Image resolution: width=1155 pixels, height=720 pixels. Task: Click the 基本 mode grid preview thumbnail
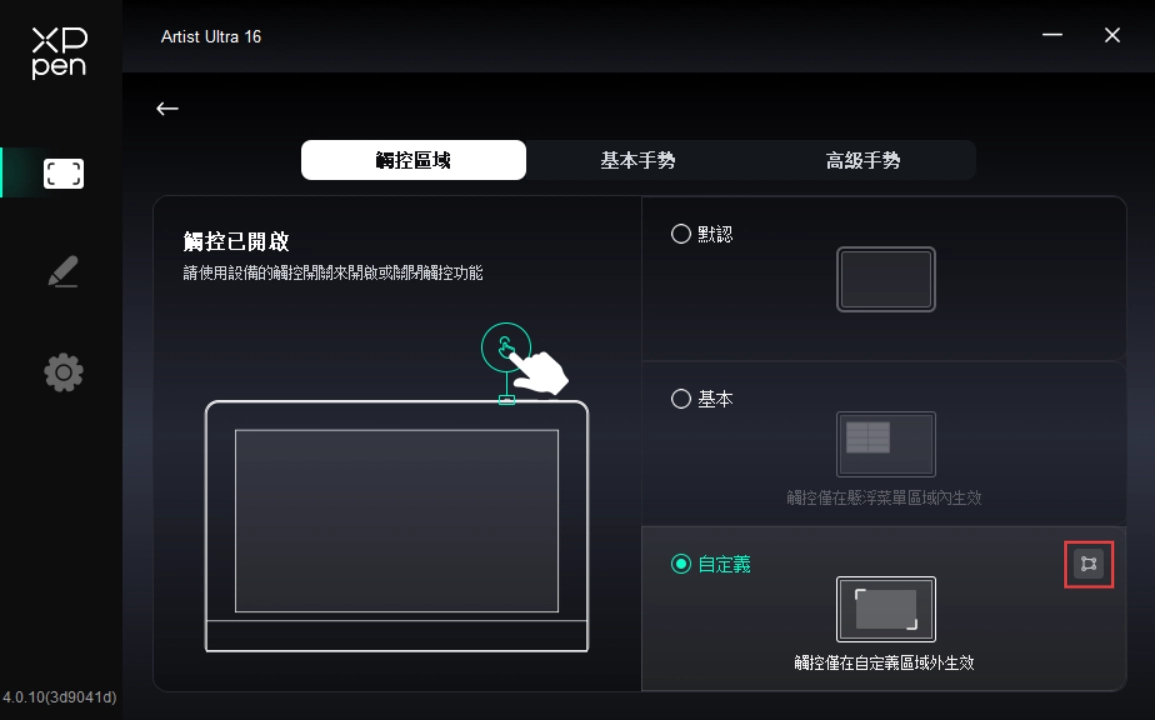pos(886,444)
